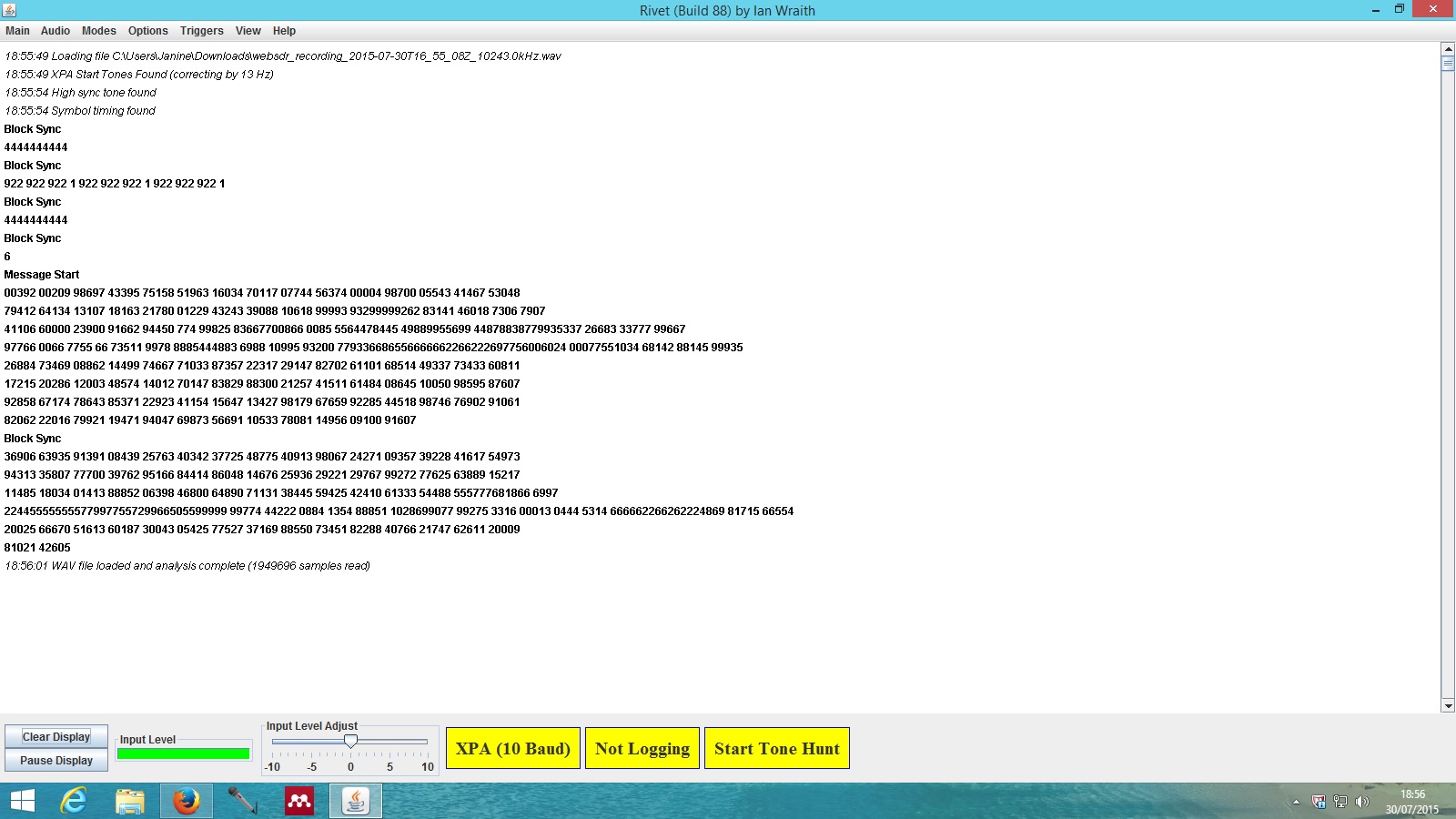Open the Audio menu
This screenshot has width=1456, height=819.
coord(56,31)
